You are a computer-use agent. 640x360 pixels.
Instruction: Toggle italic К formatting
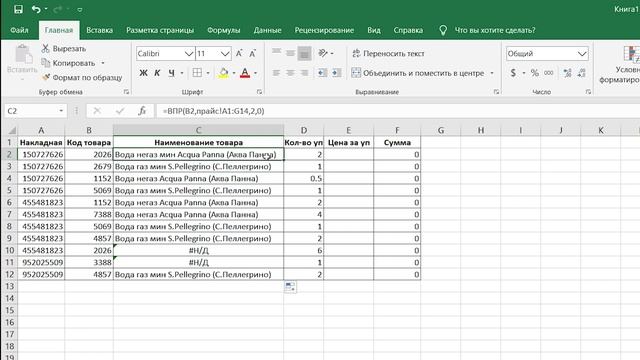click(x=157, y=73)
